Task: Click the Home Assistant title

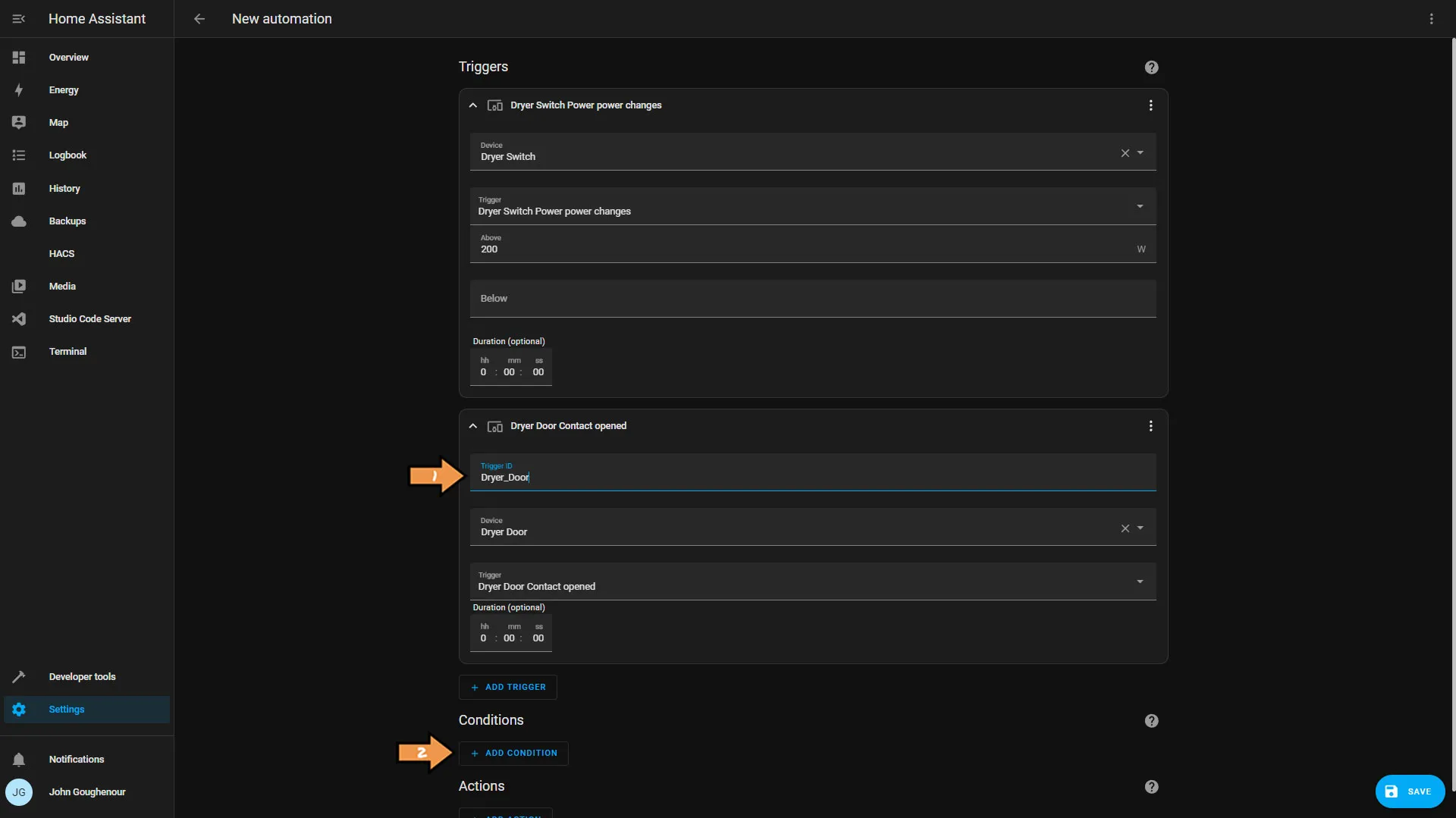Action: 97,19
